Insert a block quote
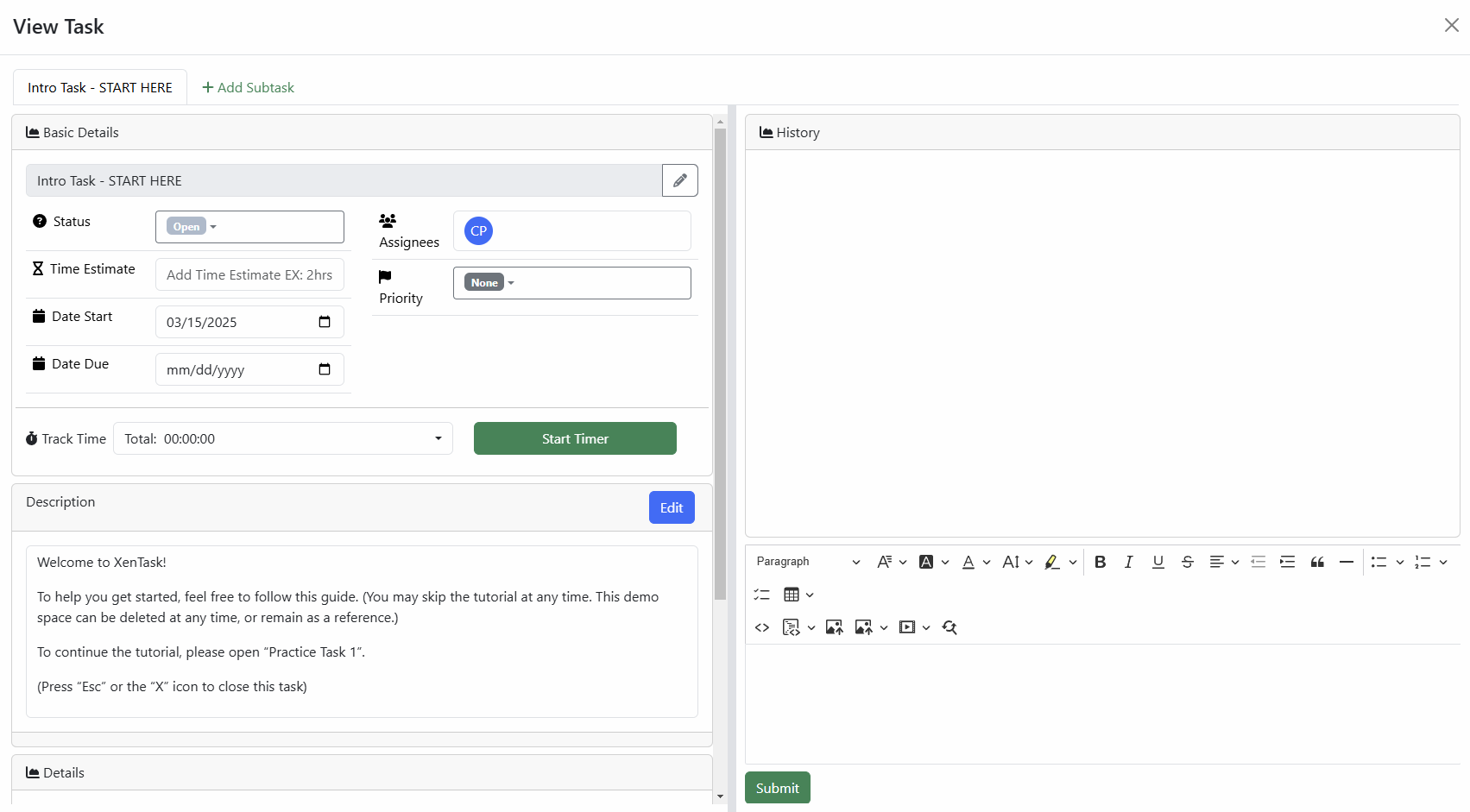This screenshot has width=1470, height=812. tap(1317, 562)
